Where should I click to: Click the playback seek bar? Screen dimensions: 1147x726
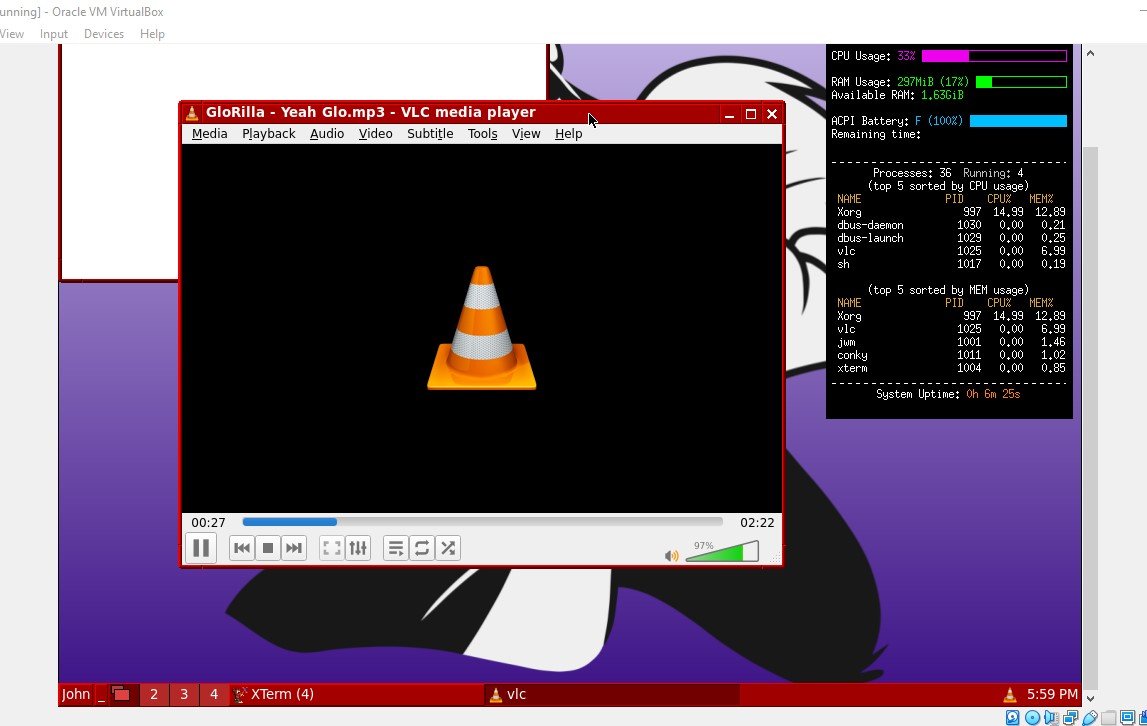[x=482, y=522]
